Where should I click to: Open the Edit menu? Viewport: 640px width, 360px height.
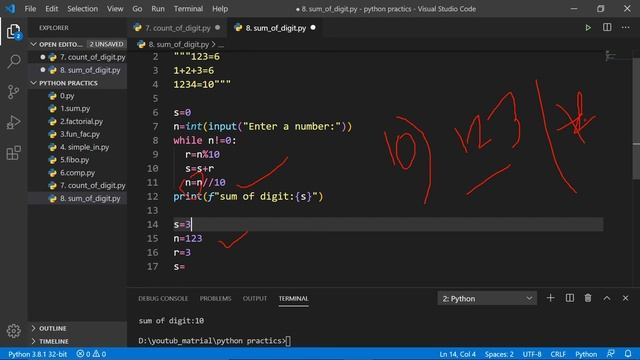[51, 9]
